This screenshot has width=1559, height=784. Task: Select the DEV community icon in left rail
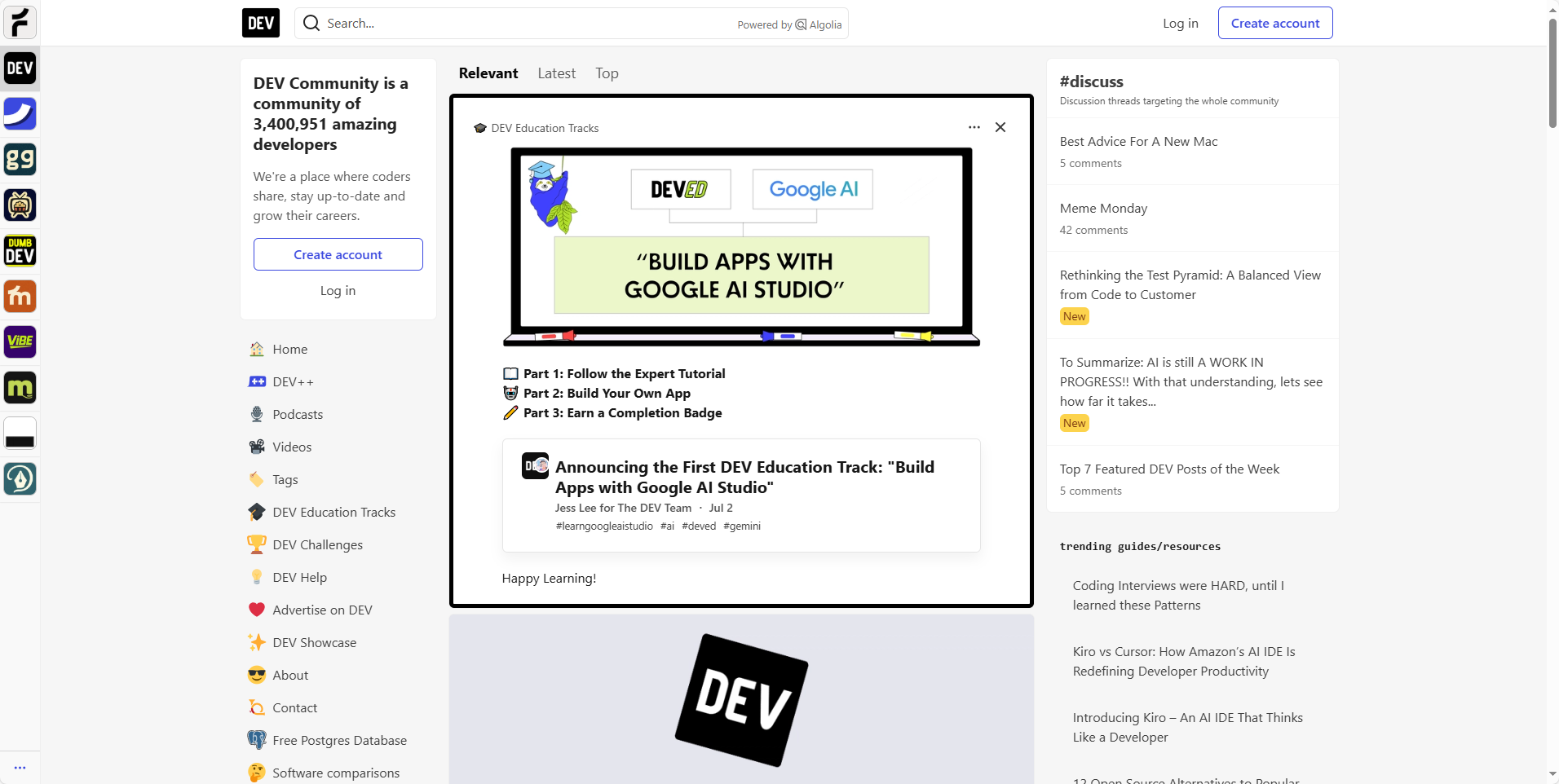pos(20,68)
